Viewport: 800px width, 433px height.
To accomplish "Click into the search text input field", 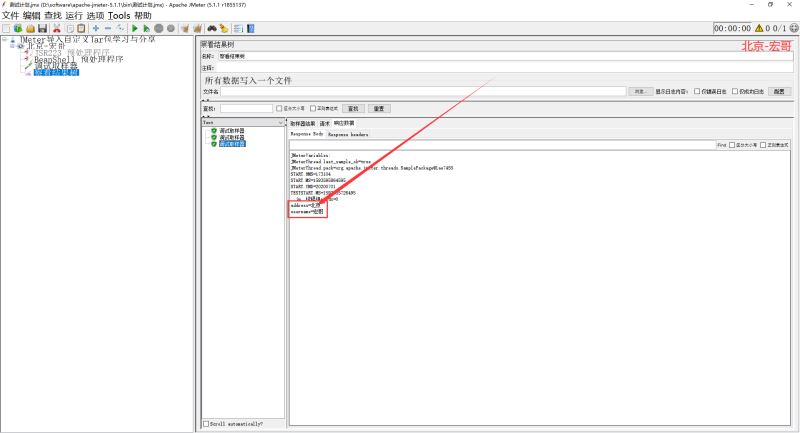I will pos(246,109).
